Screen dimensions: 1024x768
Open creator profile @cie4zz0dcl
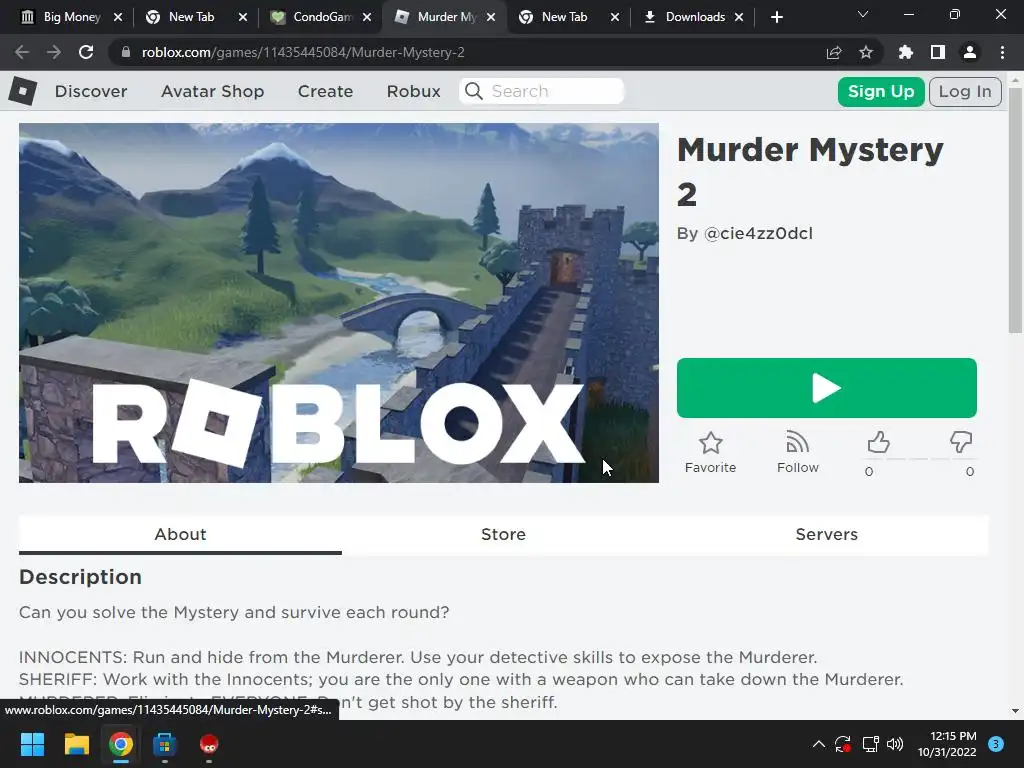758,233
